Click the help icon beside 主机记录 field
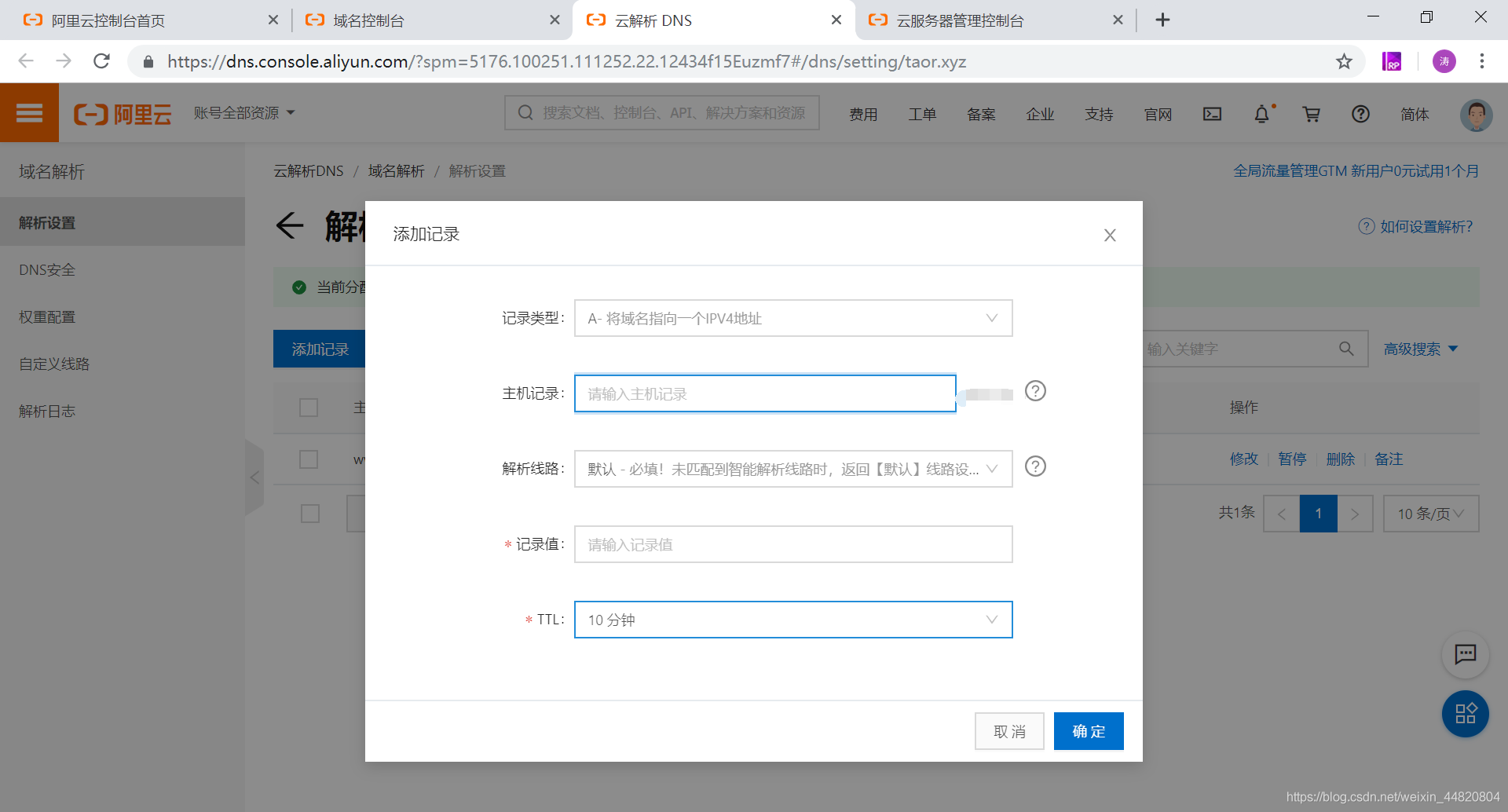 [x=1035, y=390]
